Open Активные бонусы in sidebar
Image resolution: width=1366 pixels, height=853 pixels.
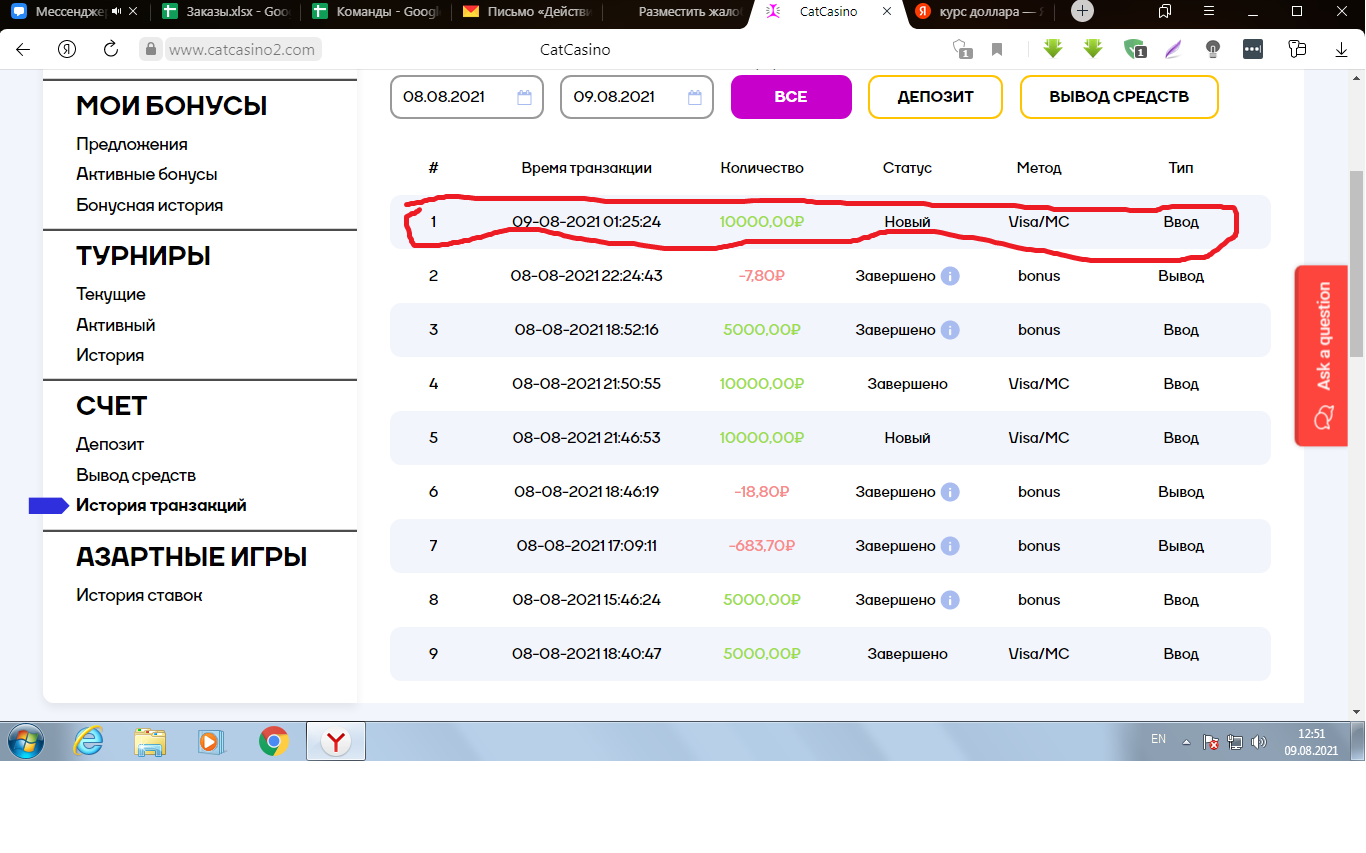click(x=147, y=174)
